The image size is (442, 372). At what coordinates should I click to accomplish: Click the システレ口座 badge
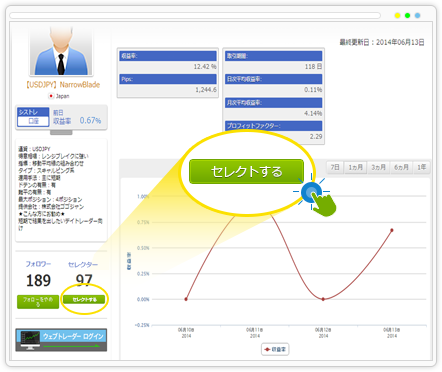pos(33,117)
